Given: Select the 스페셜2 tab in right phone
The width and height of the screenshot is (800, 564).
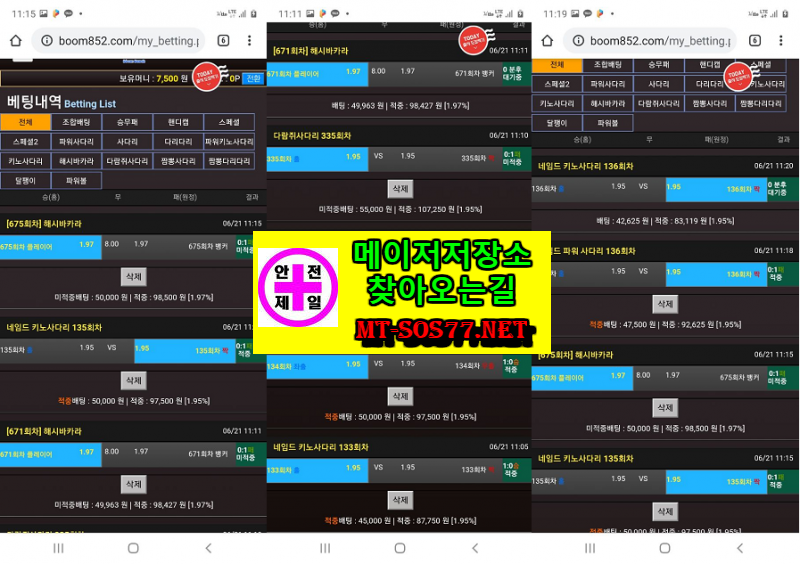Looking at the screenshot, I should (557, 84).
